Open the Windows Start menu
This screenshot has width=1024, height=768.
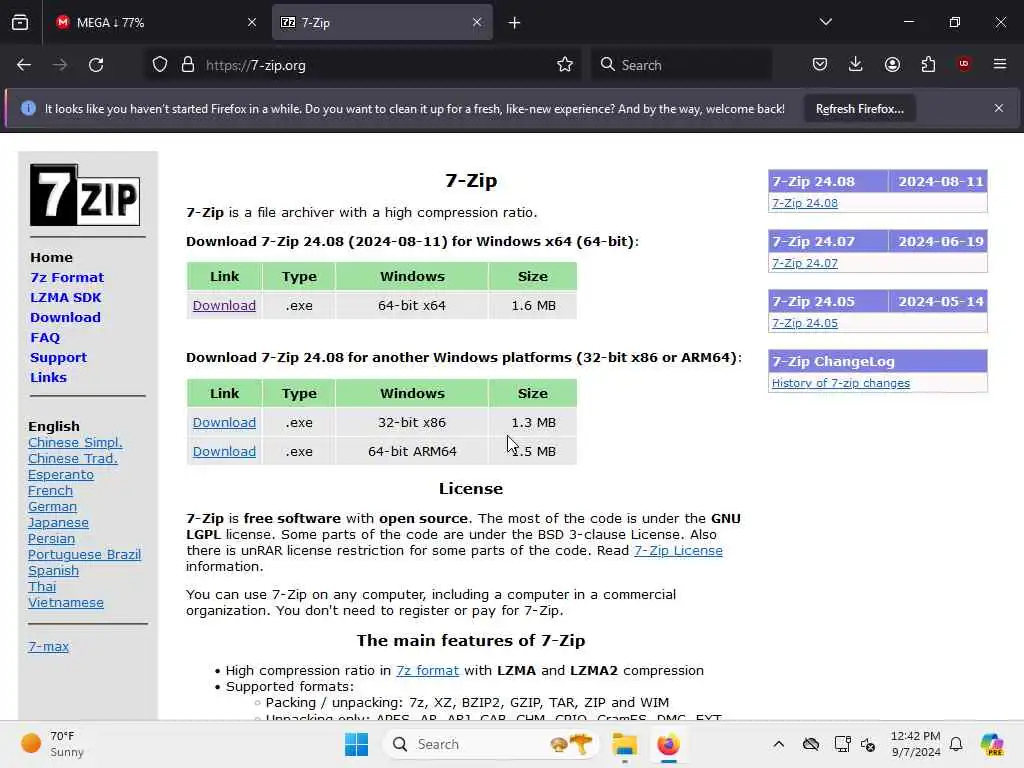point(357,744)
